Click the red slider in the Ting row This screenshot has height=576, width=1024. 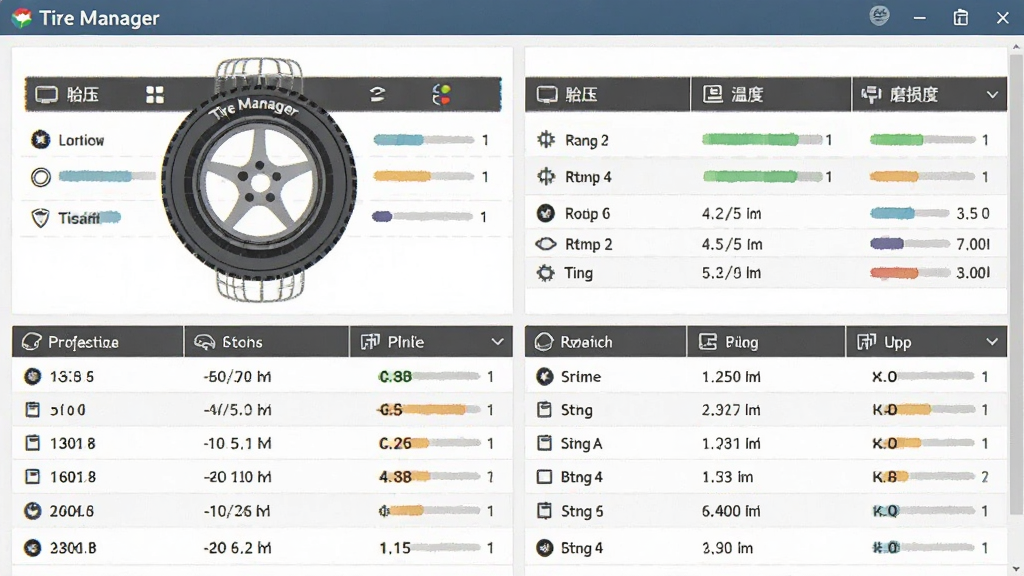pos(910,273)
